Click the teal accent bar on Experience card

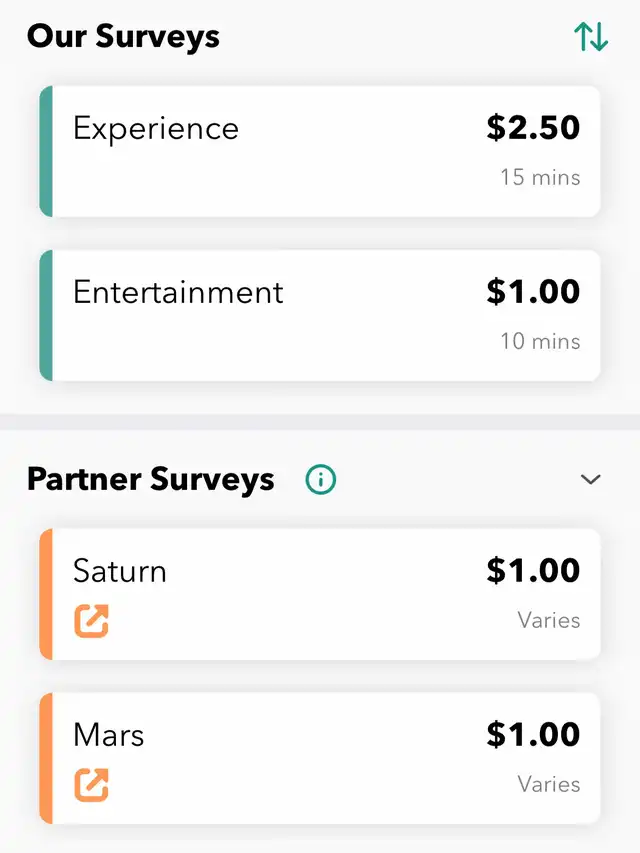pos(46,151)
